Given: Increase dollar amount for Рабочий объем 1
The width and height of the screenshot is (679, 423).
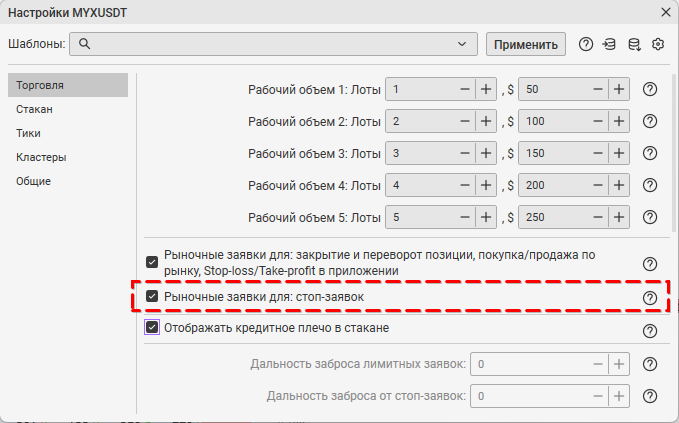Looking at the screenshot, I should (x=619, y=90).
